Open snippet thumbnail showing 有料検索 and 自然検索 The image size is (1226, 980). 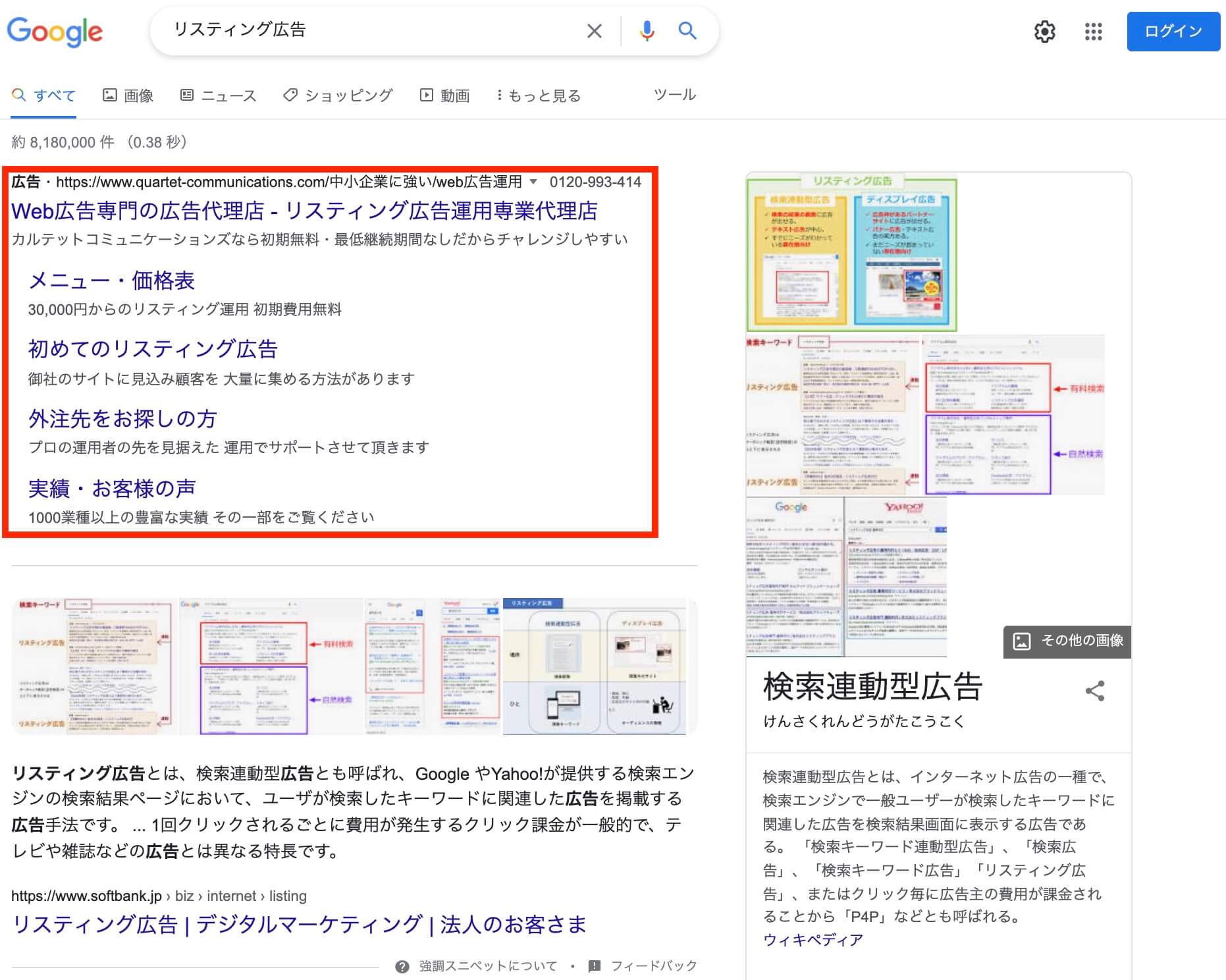(x=271, y=667)
